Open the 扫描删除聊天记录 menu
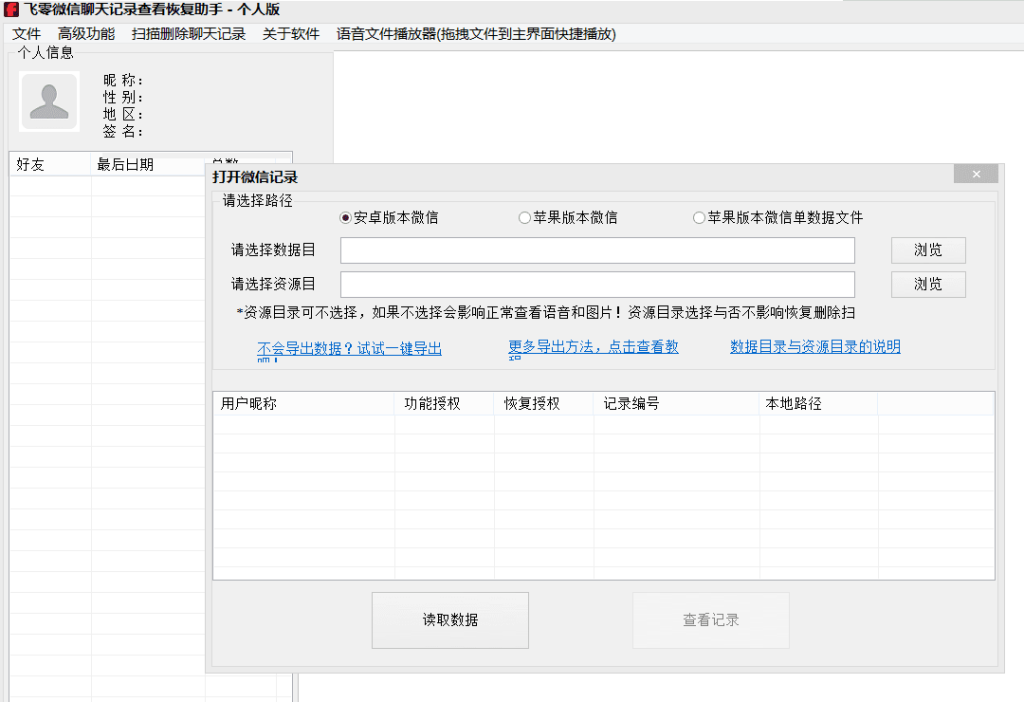1024x702 pixels. point(189,33)
